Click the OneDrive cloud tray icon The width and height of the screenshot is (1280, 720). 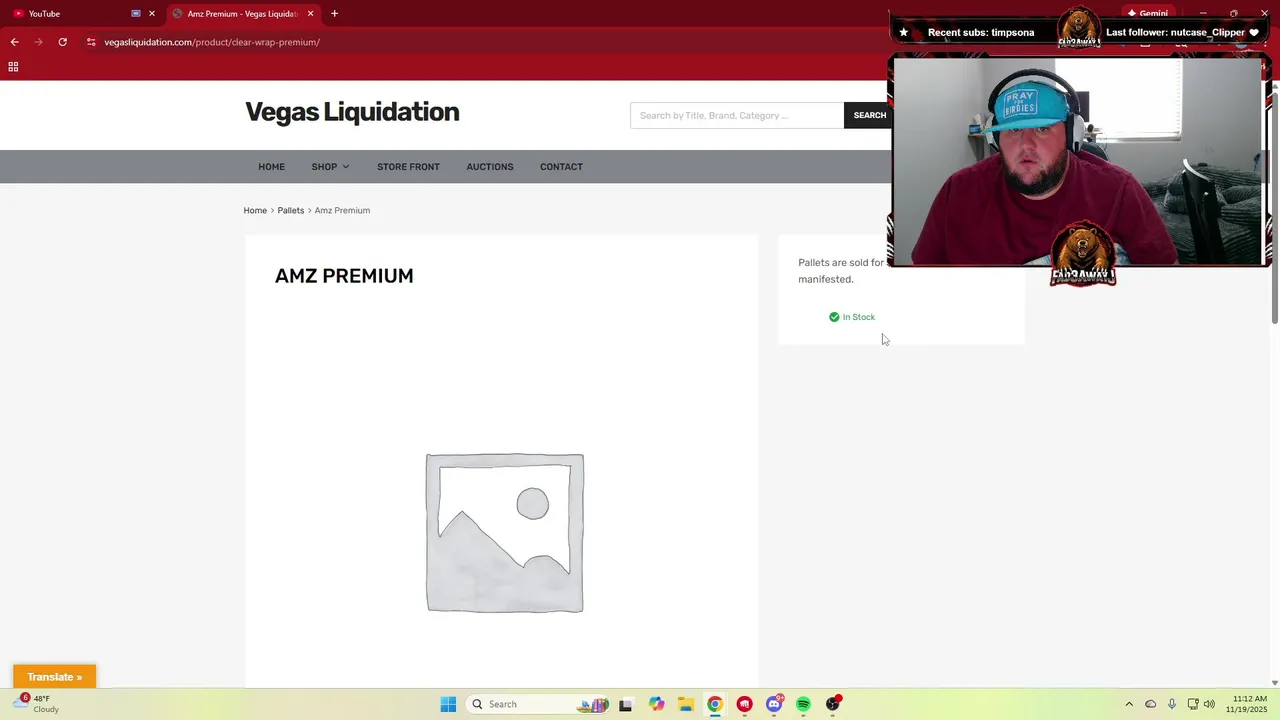point(1150,704)
